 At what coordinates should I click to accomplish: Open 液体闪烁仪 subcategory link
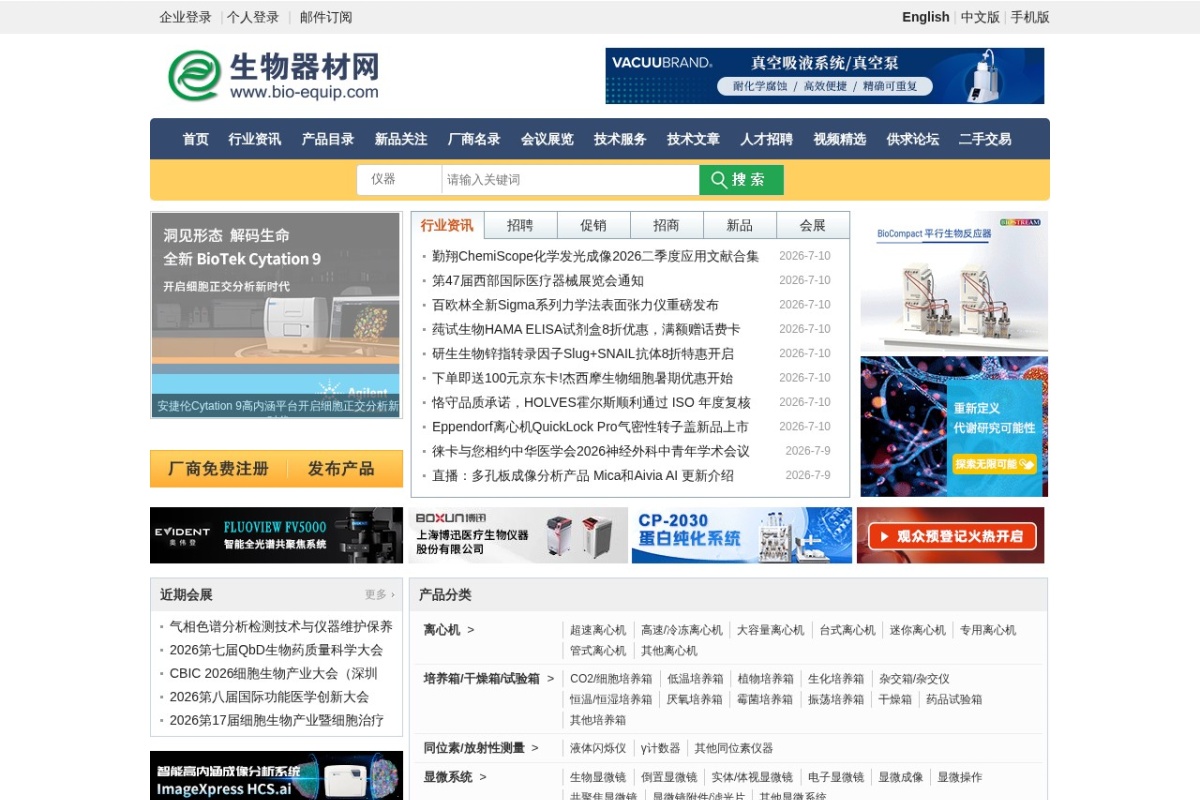click(598, 748)
